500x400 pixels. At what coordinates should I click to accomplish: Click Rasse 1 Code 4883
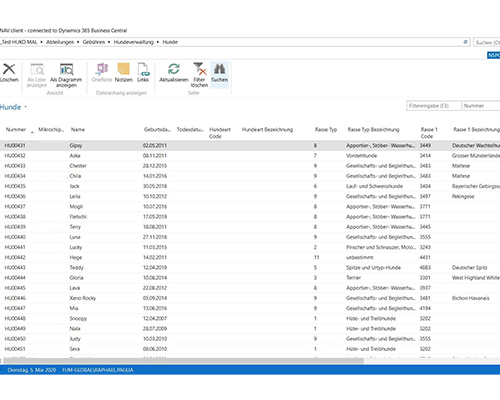[x=425, y=268]
